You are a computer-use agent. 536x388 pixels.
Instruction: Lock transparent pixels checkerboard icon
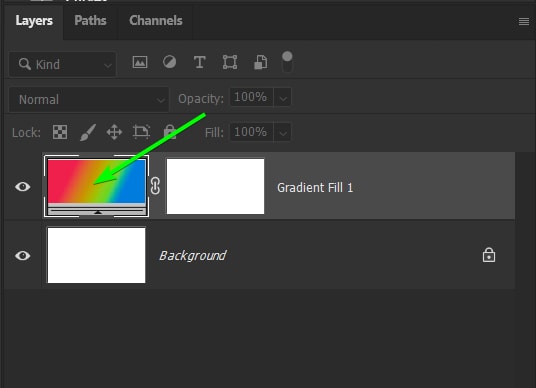tap(60, 132)
